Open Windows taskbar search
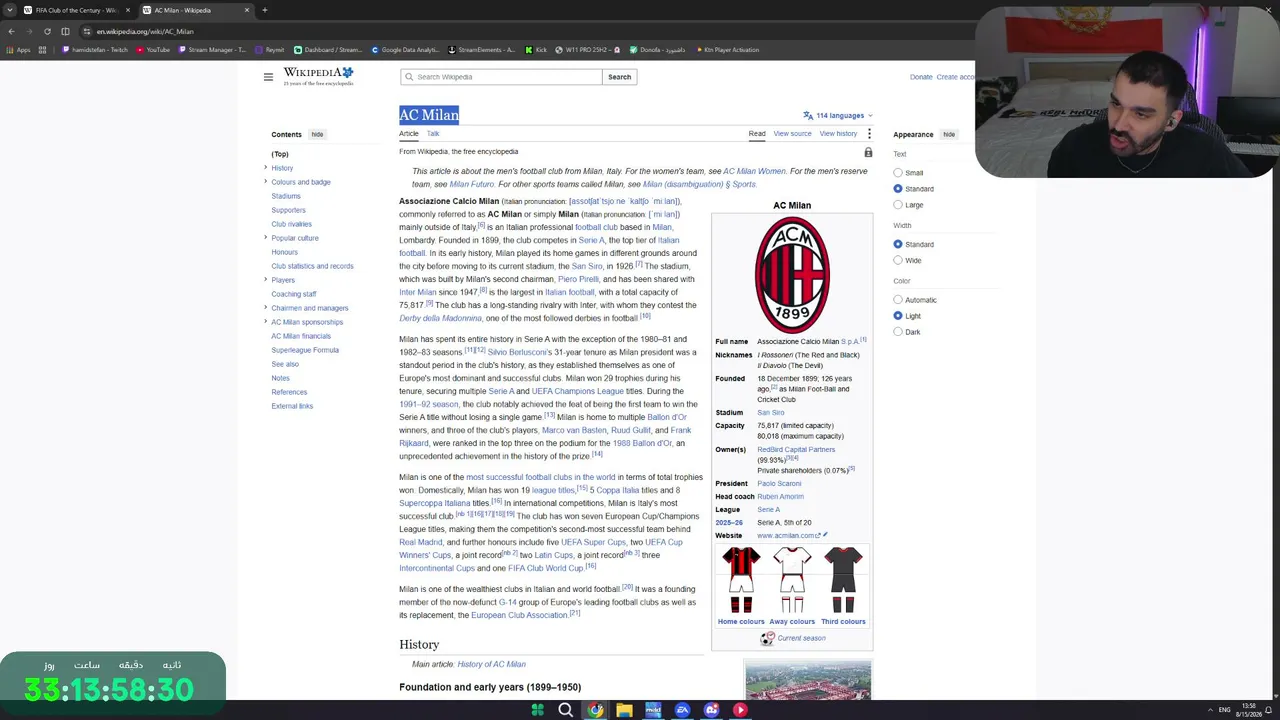The image size is (1280, 720). (566, 710)
